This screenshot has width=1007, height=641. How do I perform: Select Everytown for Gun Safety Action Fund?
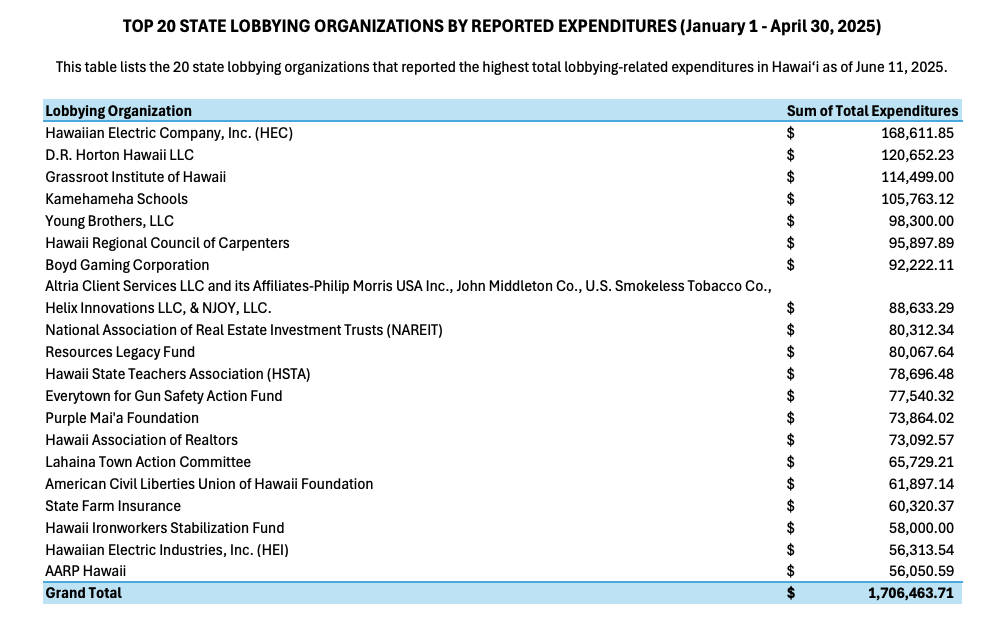pos(163,396)
